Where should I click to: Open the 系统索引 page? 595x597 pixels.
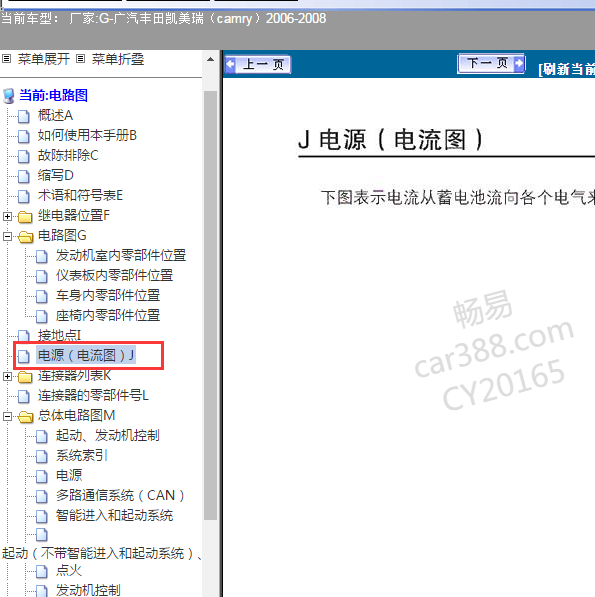pyautogui.click(x=82, y=455)
